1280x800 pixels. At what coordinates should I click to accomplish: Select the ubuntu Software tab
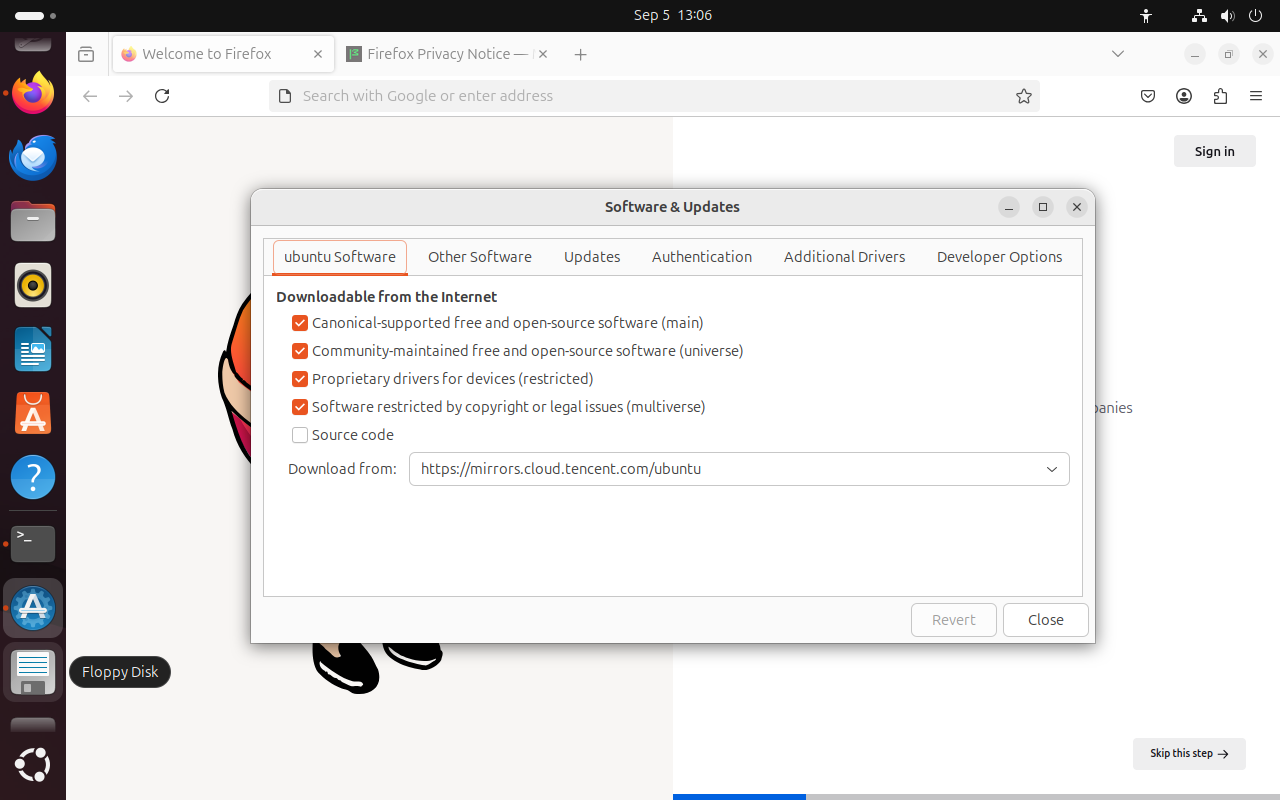tap(340, 257)
